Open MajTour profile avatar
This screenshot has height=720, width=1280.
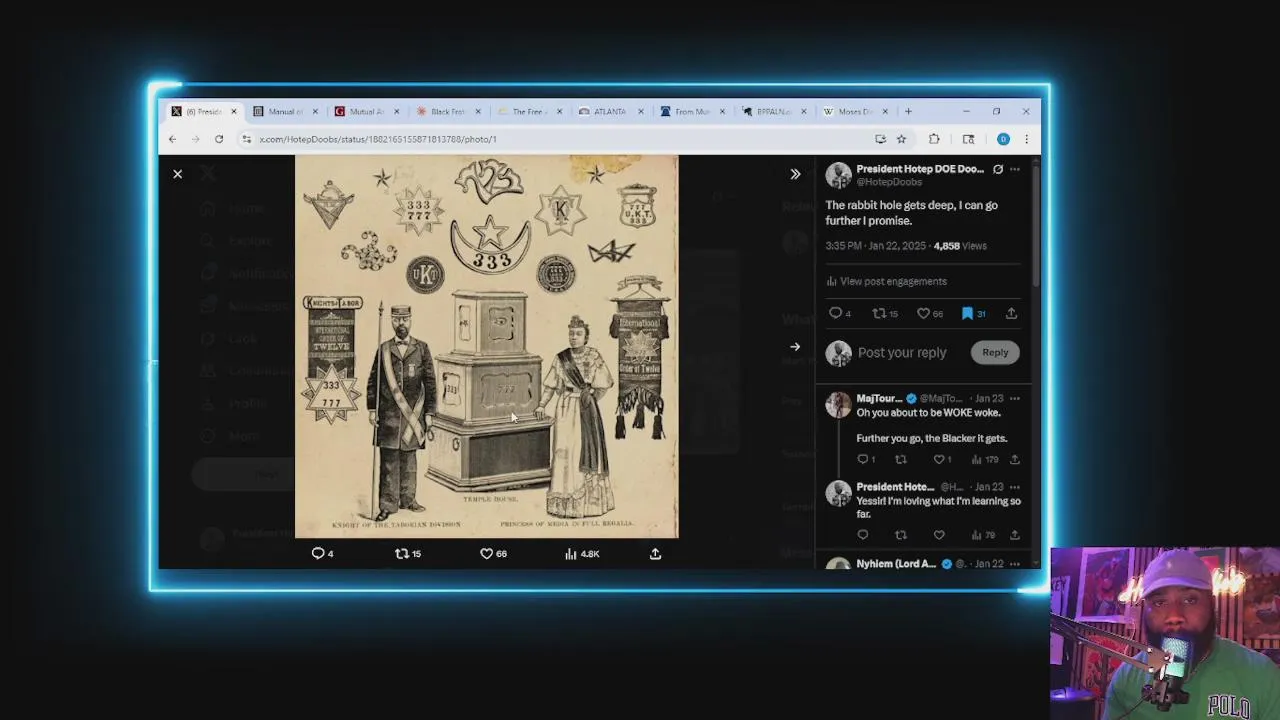click(x=838, y=404)
